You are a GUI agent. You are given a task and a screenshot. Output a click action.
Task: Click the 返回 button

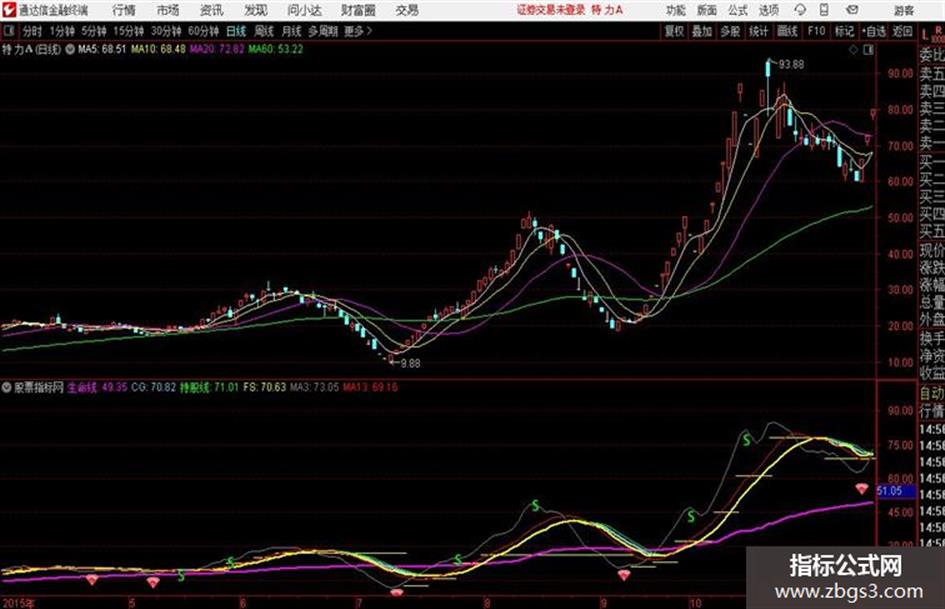coord(902,31)
